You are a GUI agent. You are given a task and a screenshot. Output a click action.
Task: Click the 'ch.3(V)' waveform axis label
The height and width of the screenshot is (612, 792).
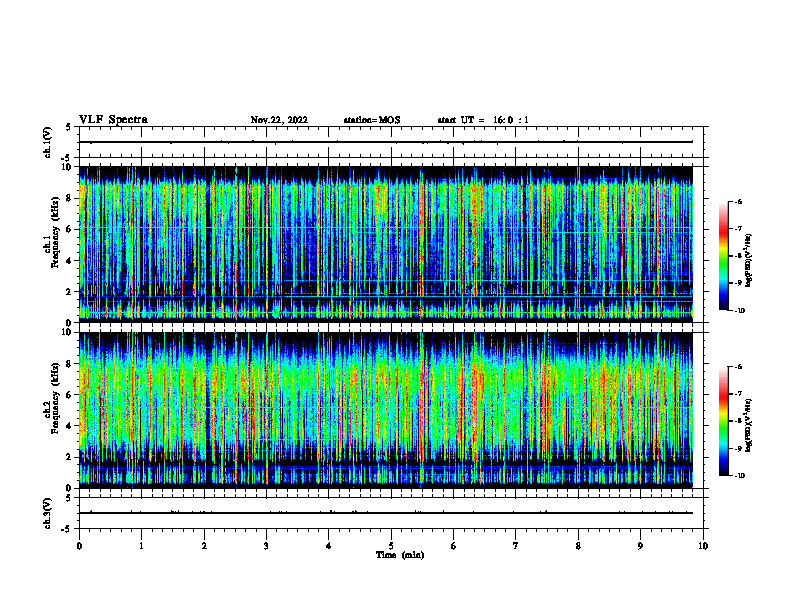pyautogui.click(x=48, y=513)
